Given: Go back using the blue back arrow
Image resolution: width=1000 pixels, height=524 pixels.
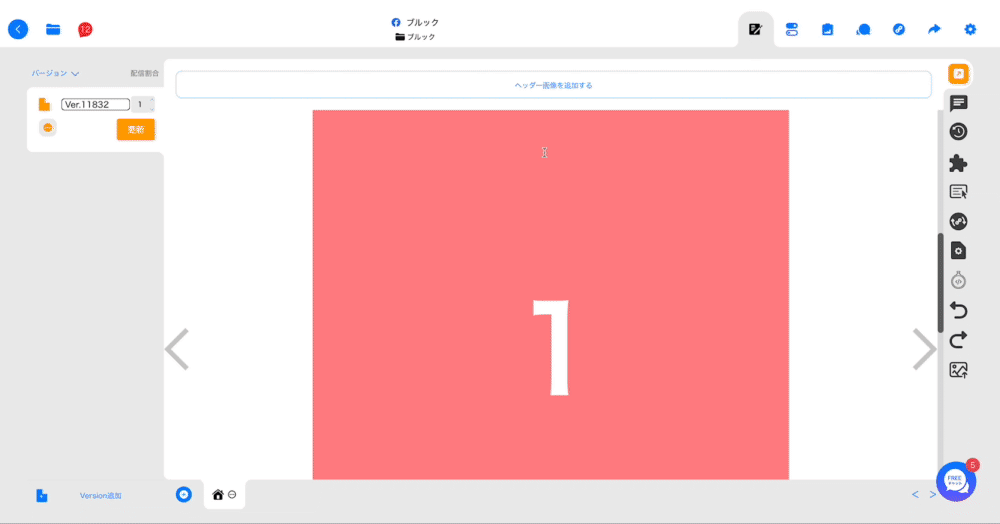Looking at the screenshot, I should (18, 29).
